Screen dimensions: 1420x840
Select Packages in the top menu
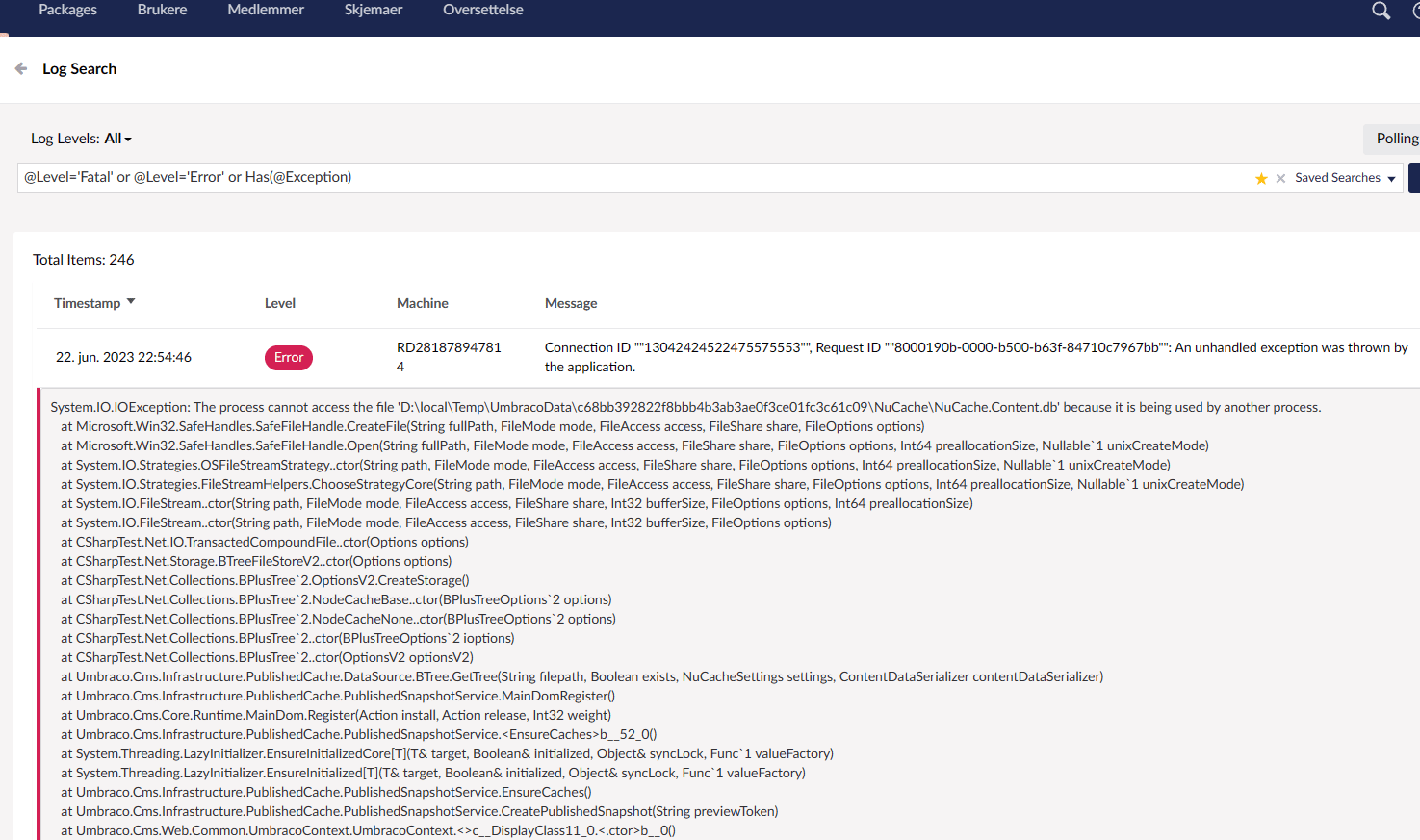[67, 9]
